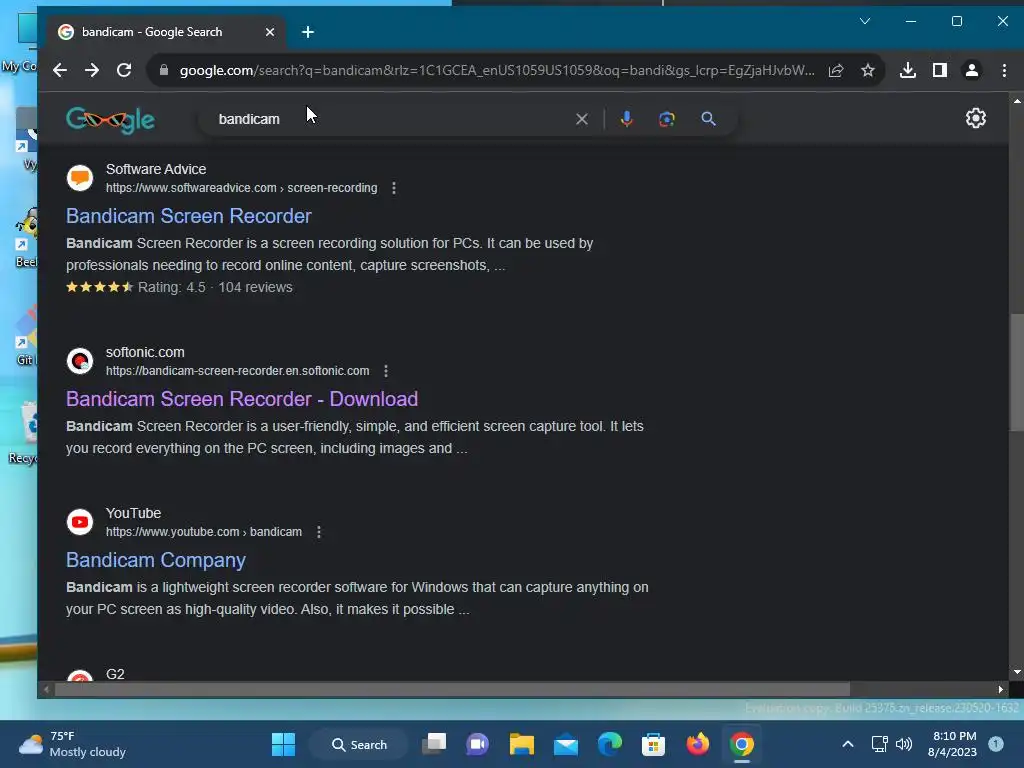Image resolution: width=1024 pixels, height=768 pixels.
Task: Click the vertical scrollbar thumb
Action: (x=1016, y=372)
